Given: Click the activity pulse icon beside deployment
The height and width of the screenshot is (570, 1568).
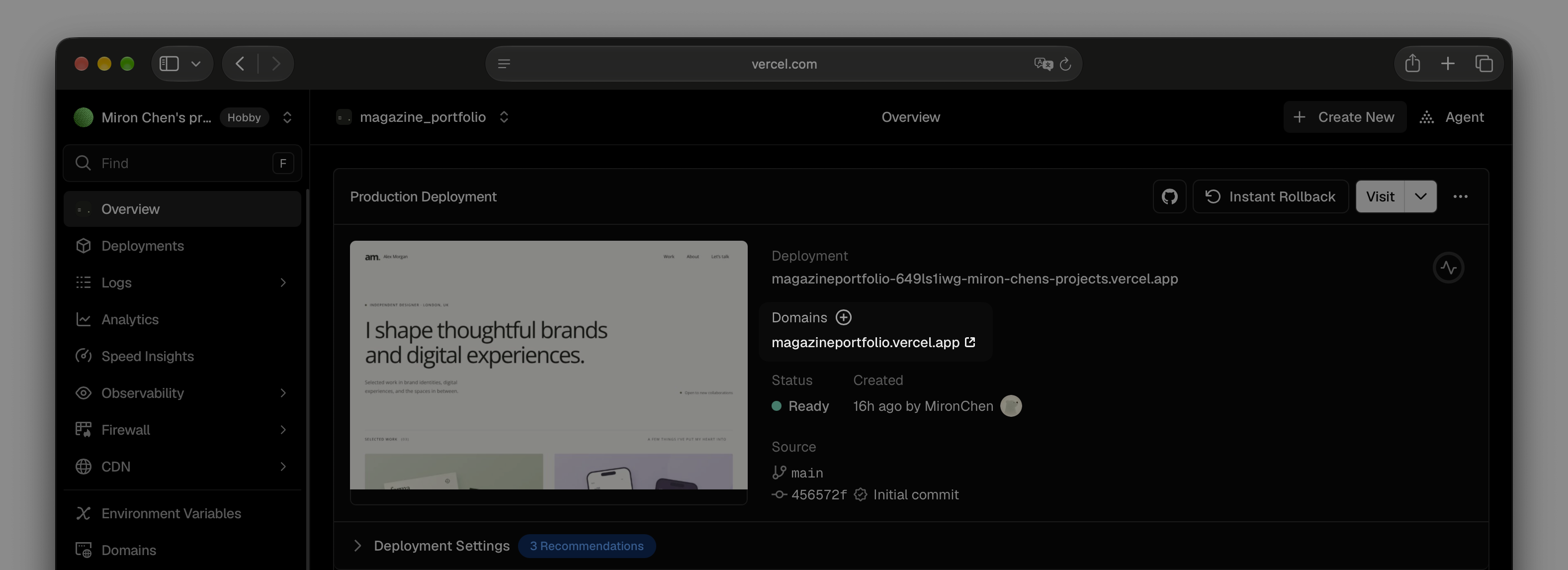Looking at the screenshot, I should 1448,268.
